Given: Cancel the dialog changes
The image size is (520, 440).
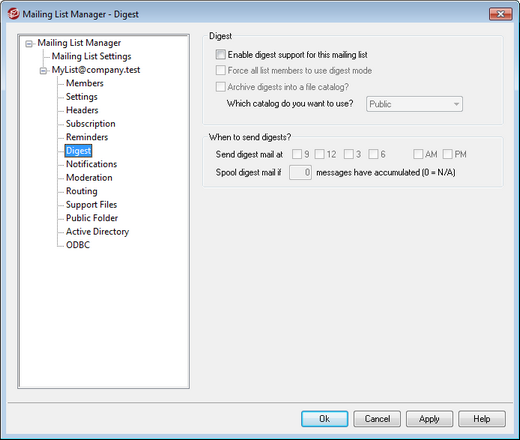Looking at the screenshot, I should [x=377, y=419].
